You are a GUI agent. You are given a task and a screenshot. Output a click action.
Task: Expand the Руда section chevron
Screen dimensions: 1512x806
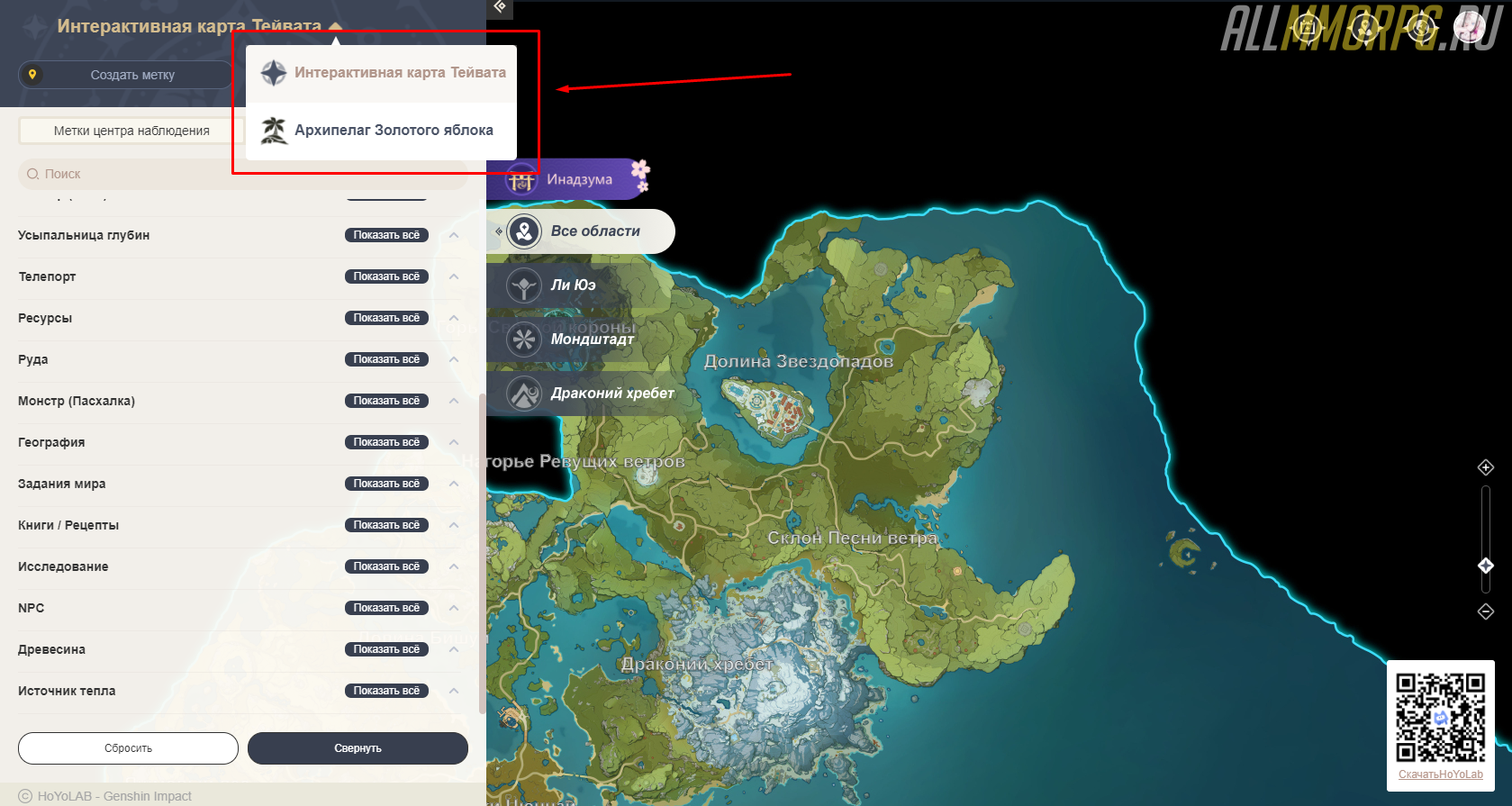click(454, 359)
